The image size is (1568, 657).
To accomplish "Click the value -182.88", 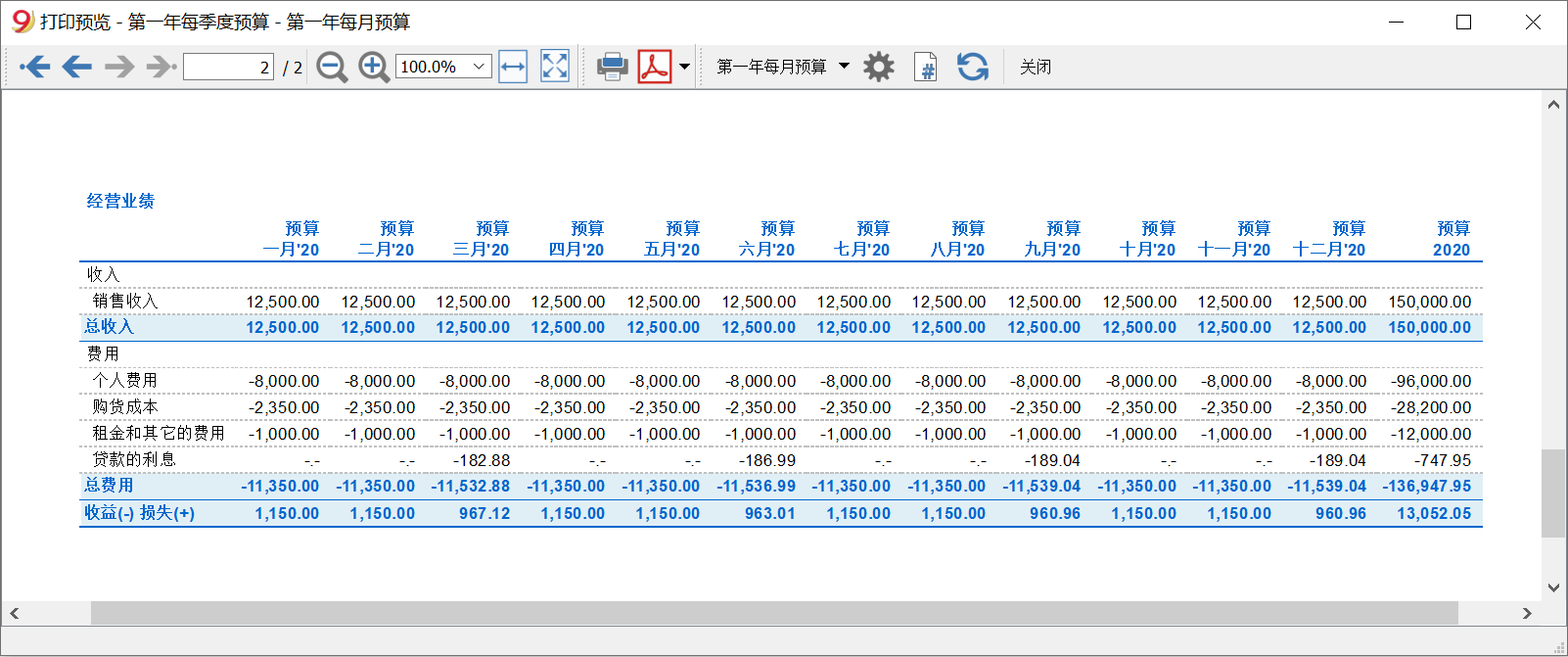I will pyautogui.click(x=482, y=460).
